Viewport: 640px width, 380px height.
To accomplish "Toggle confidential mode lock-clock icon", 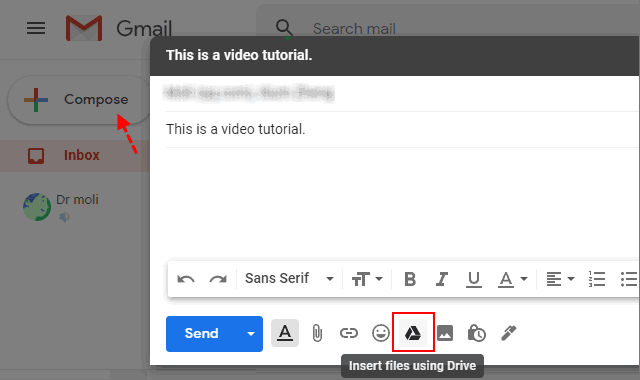I will pyautogui.click(x=477, y=333).
